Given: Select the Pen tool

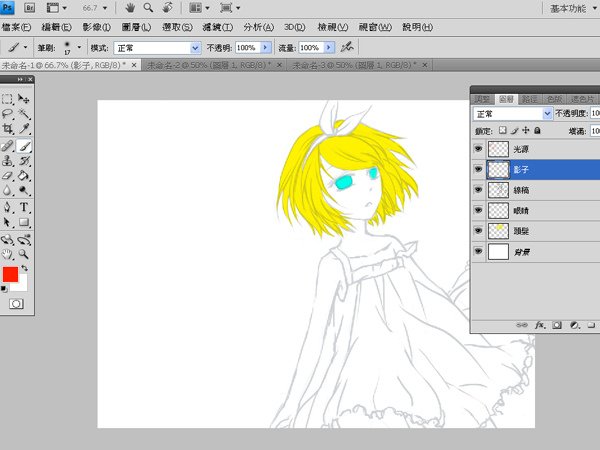Looking at the screenshot, I should click(7, 207).
